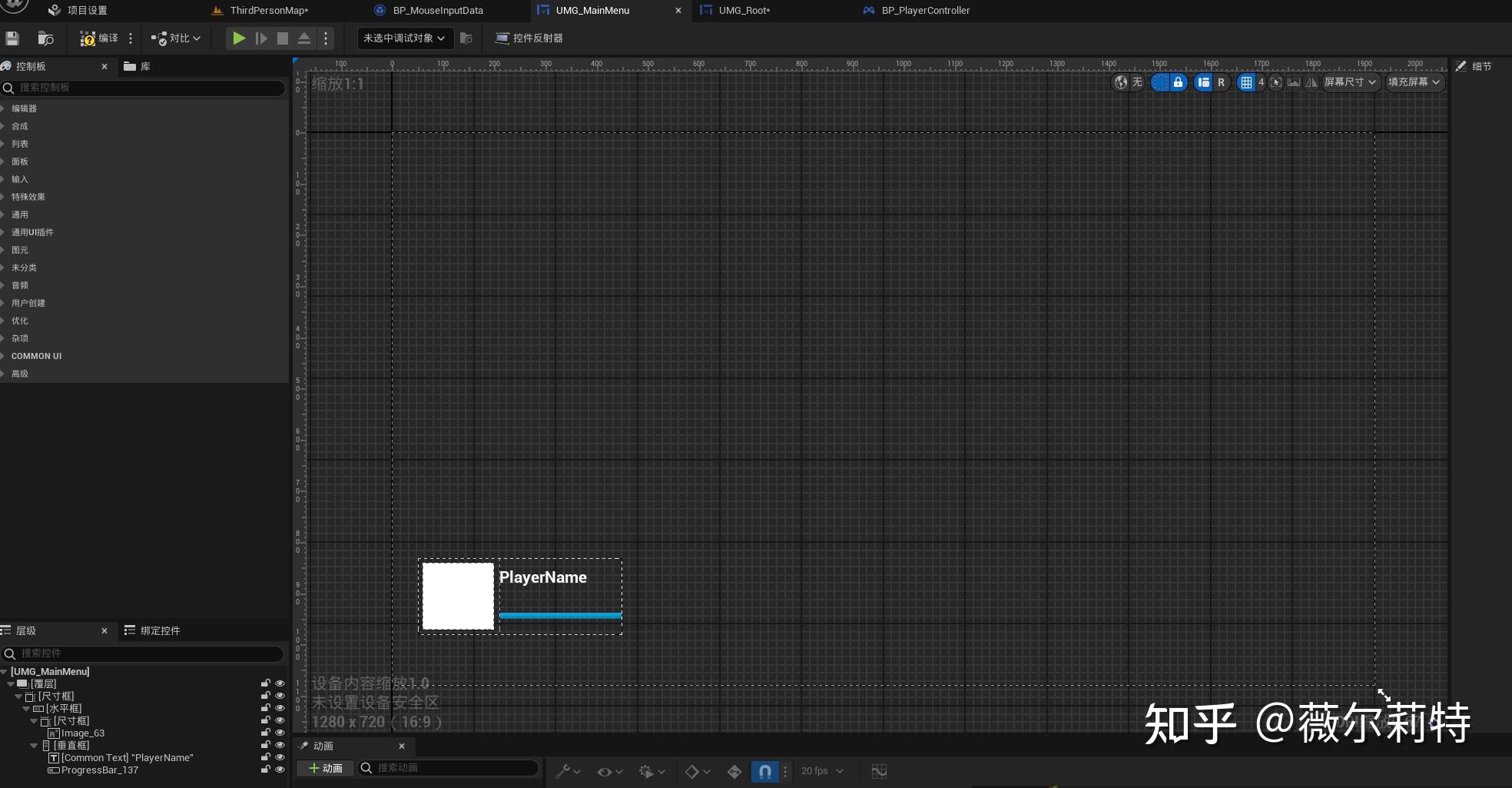Toggle the grid snapping icon in designer
Image resolution: width=1512 pixels, height=788 pixels.
pyautogui.click(x=1246, y=82)
